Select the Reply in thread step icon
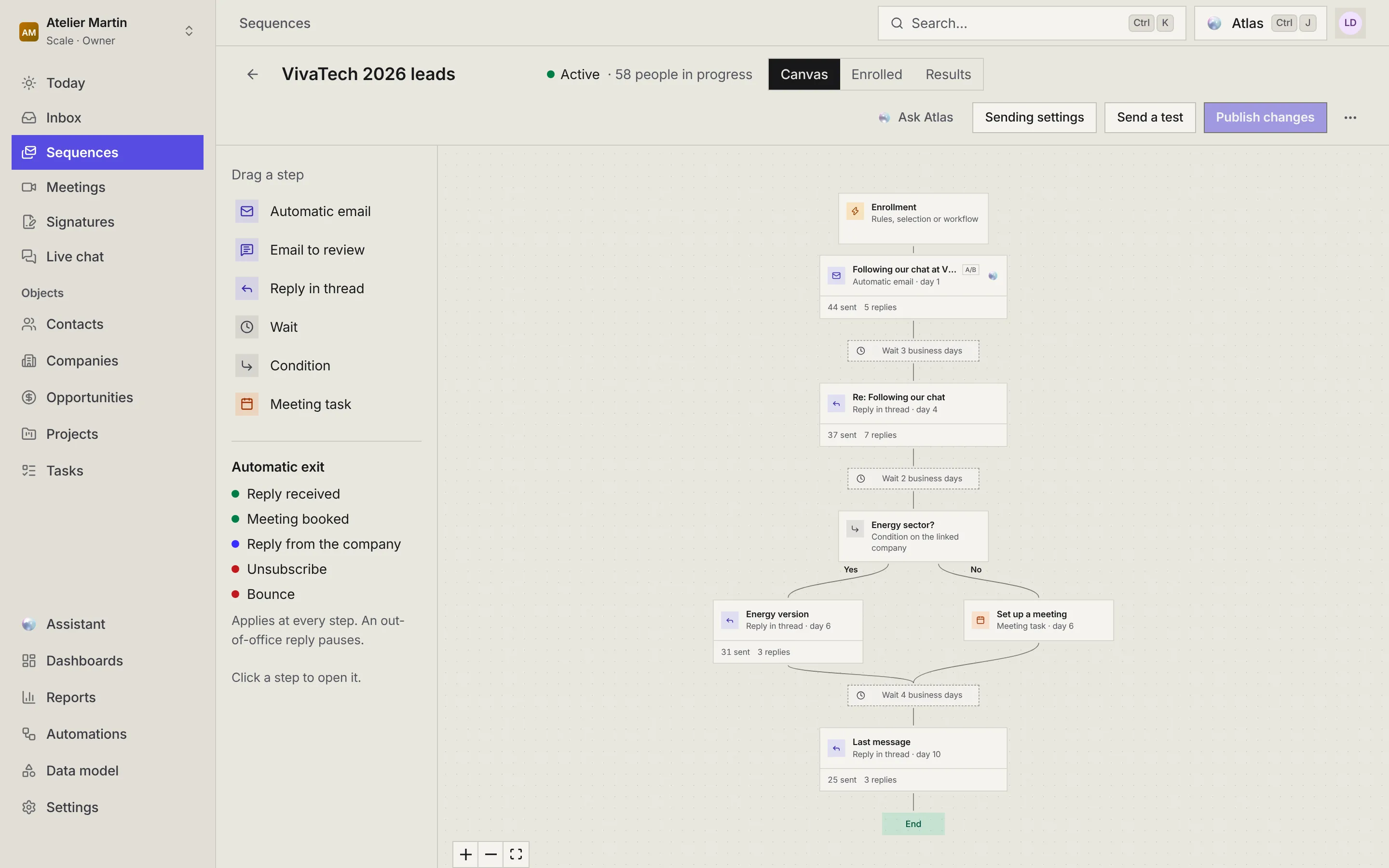Viewport: 1389px width, 868px height. (247, 288)
